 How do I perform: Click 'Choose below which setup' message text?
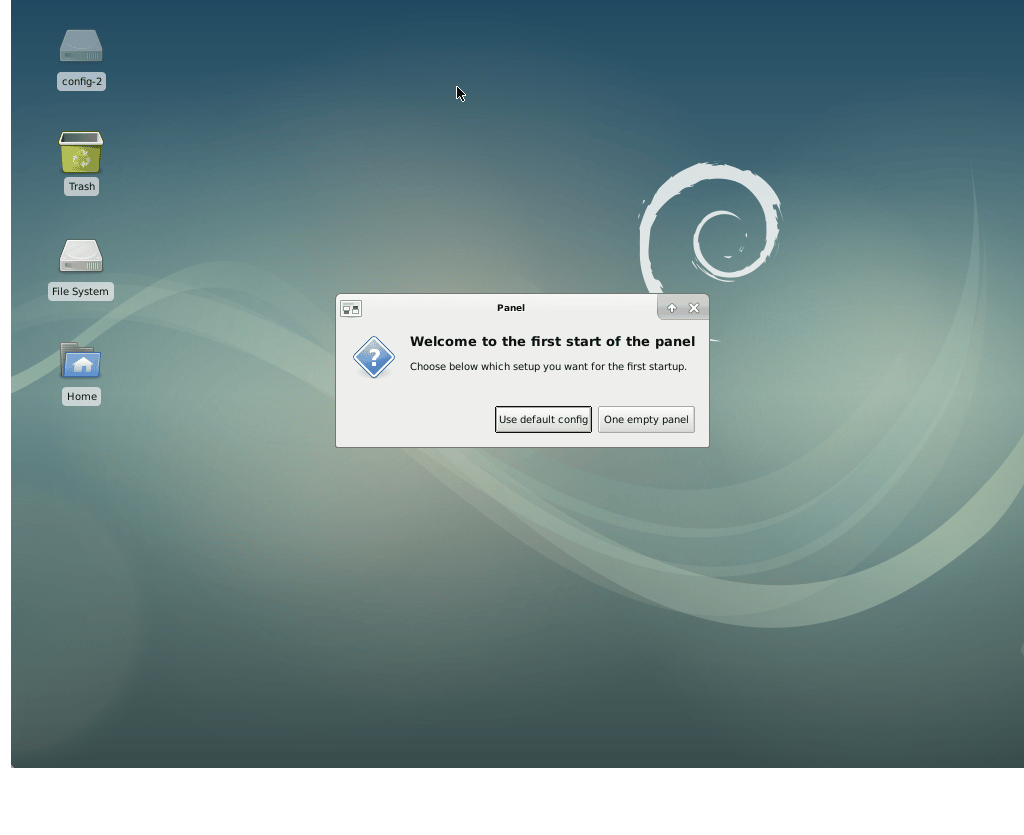[x=549, y=366]
